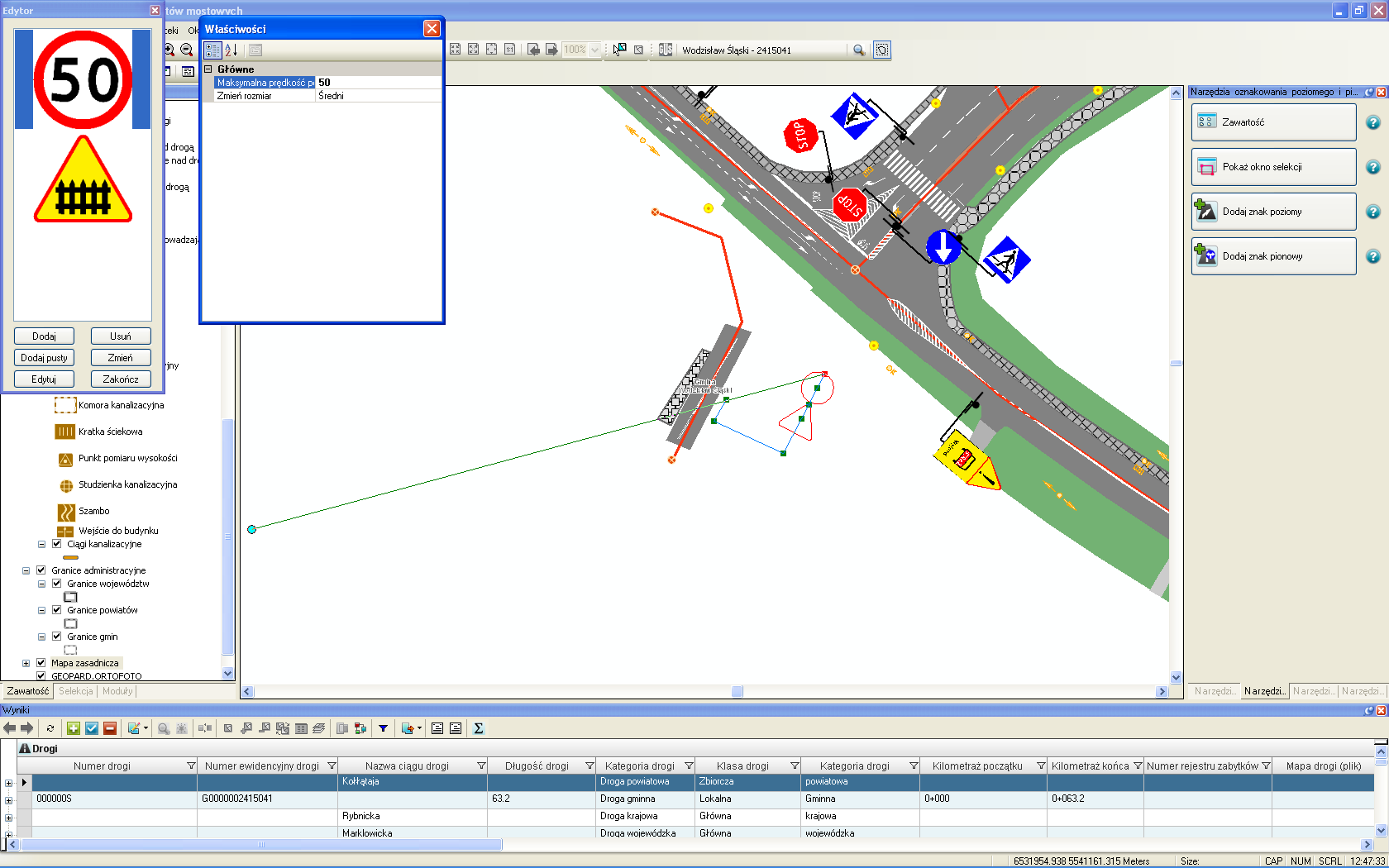Click the table view icon in Wyniki toolbar
Screen dimensions: 1389x868
pos(301,728)
